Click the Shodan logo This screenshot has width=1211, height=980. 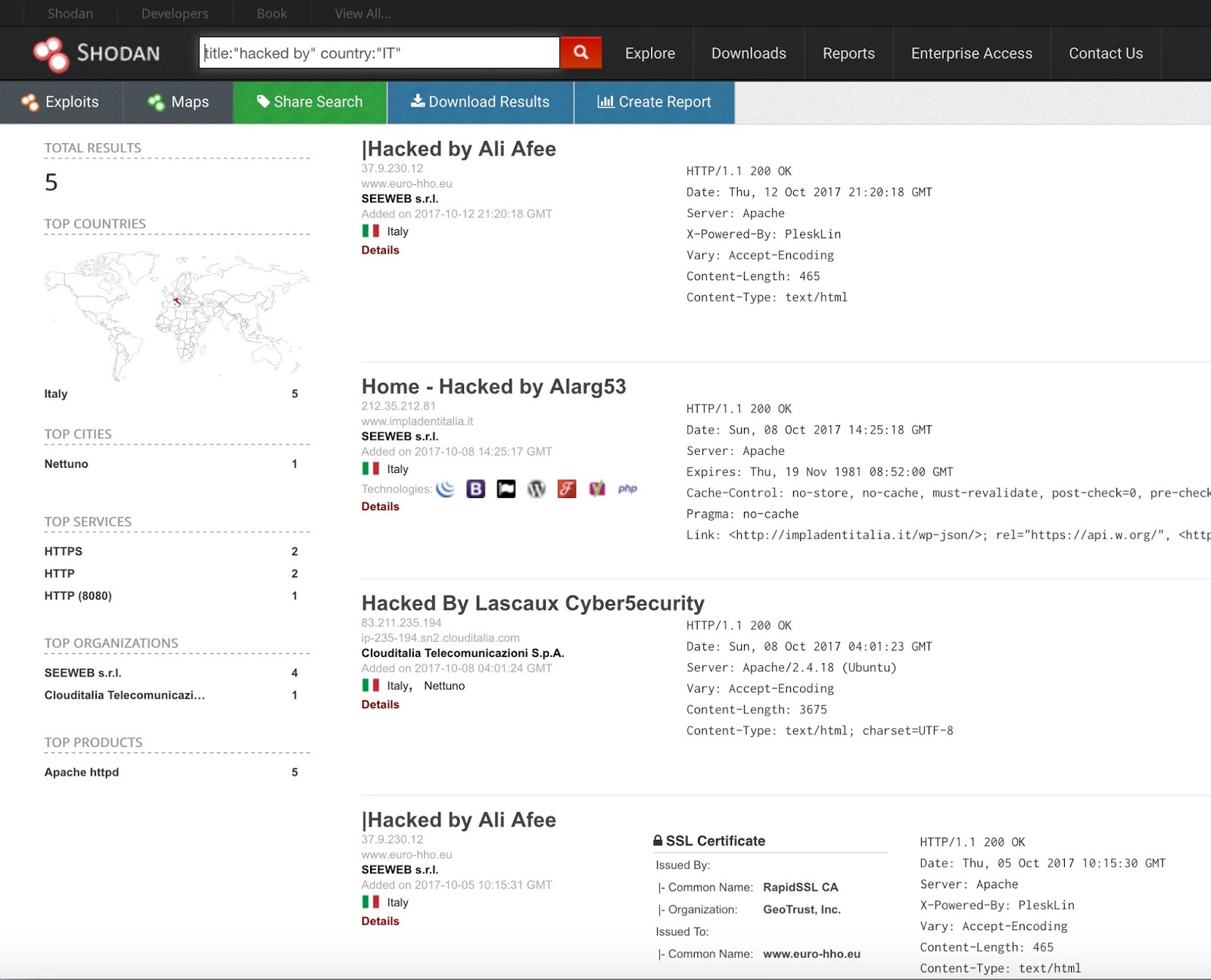click(96, 54)
